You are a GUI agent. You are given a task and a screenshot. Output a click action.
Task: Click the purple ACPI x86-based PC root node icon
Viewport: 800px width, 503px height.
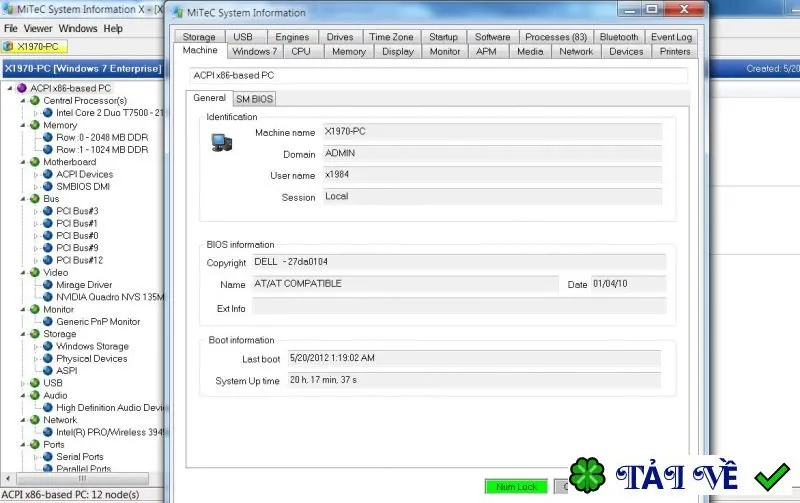21,88
